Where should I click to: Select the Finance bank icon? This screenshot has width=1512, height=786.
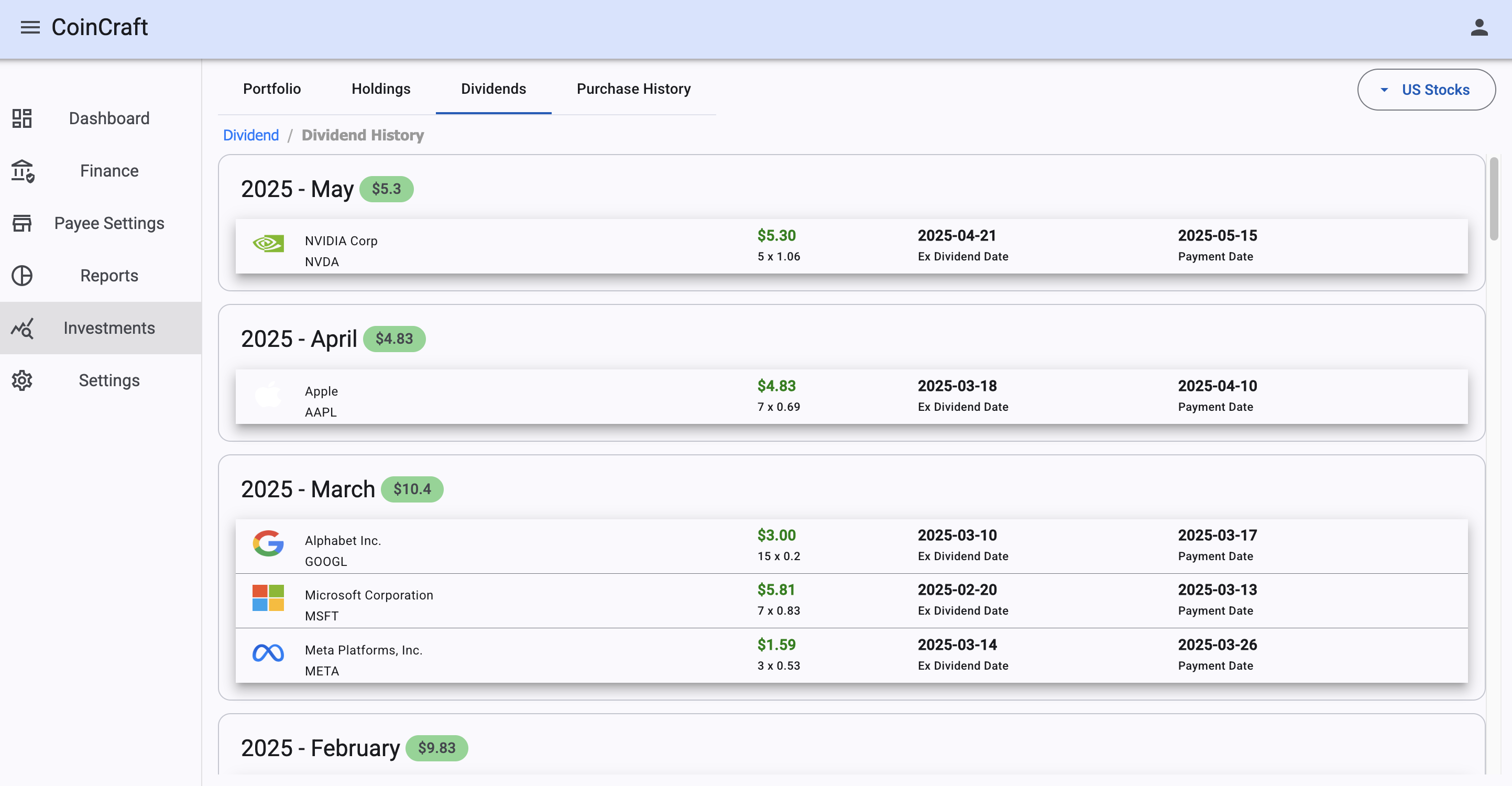click(23, 171)
